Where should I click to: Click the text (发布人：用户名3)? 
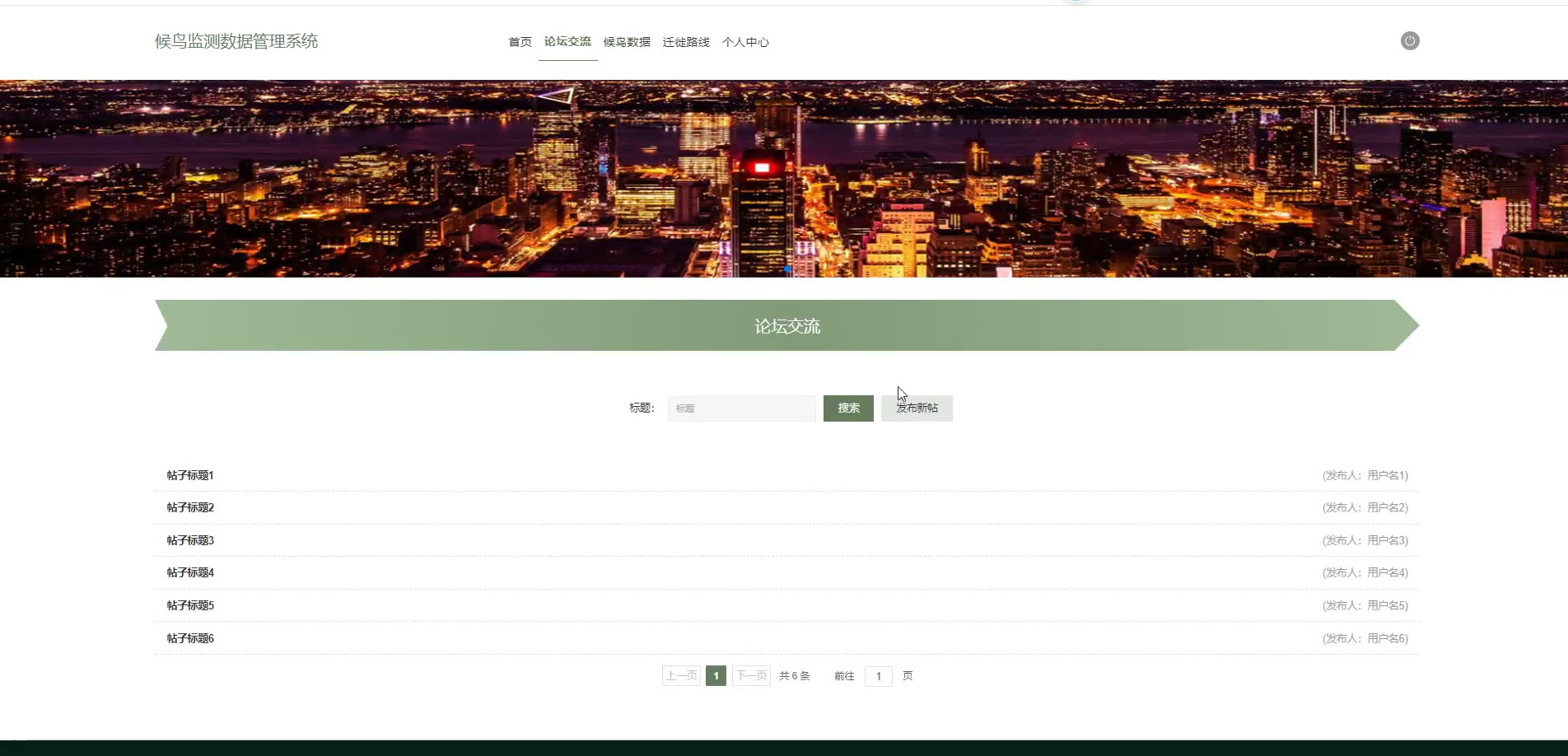pyautogui.click(x=1365, y=540)
